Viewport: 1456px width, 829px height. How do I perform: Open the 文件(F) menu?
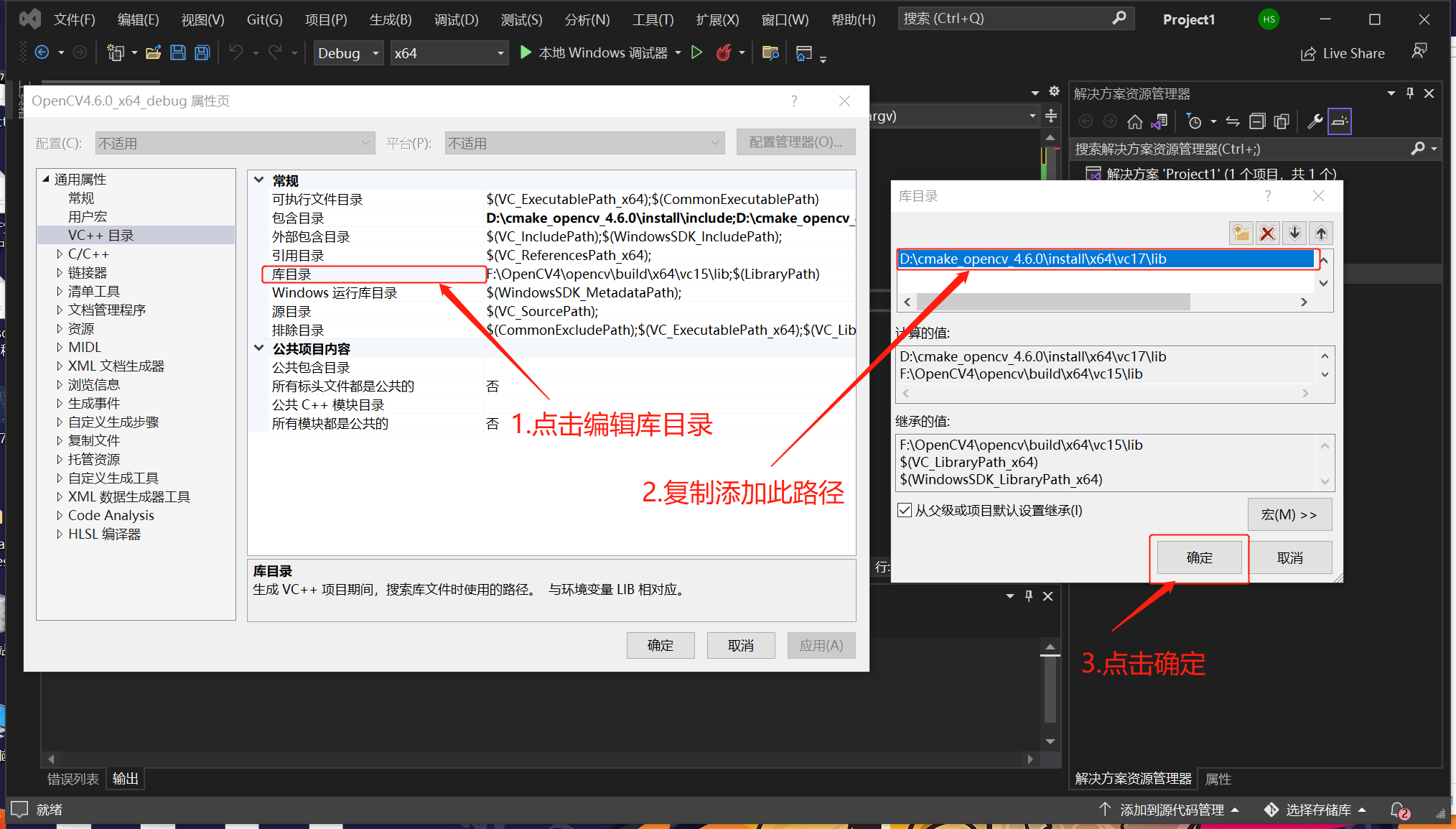pyautogui.click(x=75, y=19)
